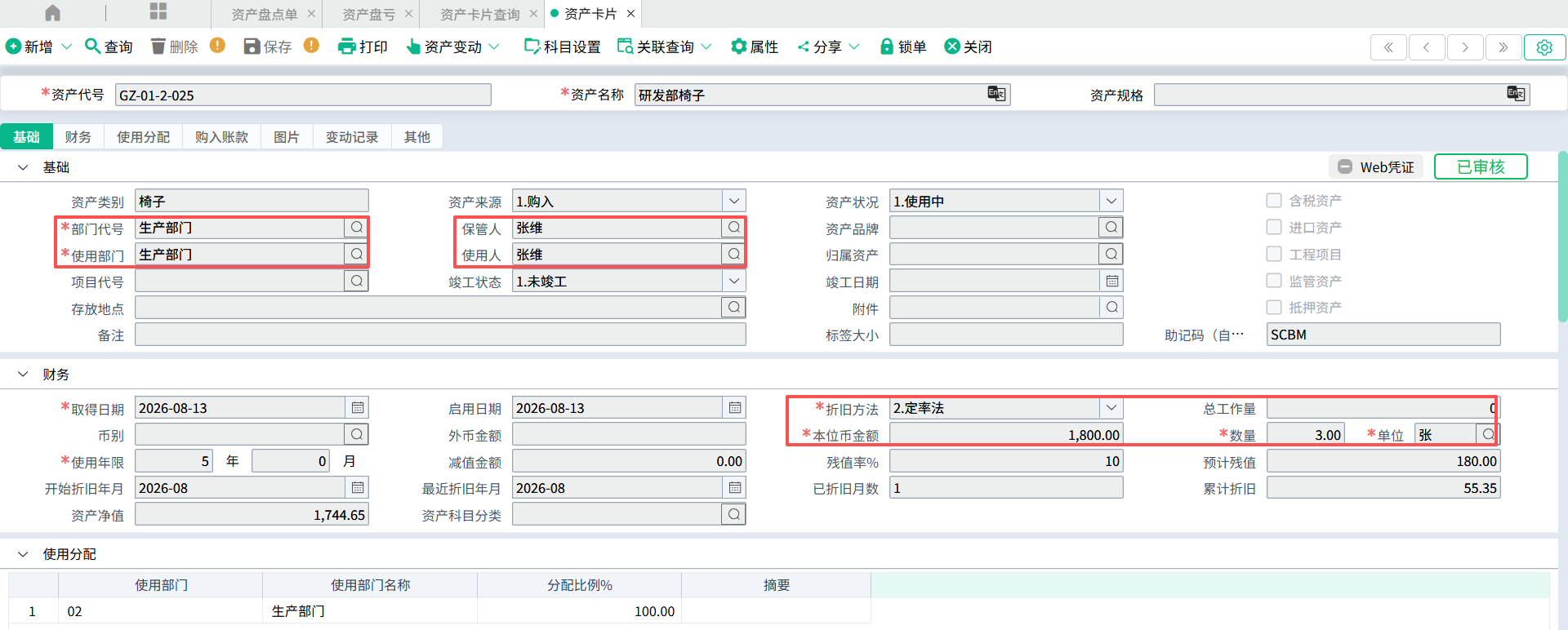Collapse the 基础 section
The height and width of the screenshot is (630, 1568).
[x=23, y=167]
